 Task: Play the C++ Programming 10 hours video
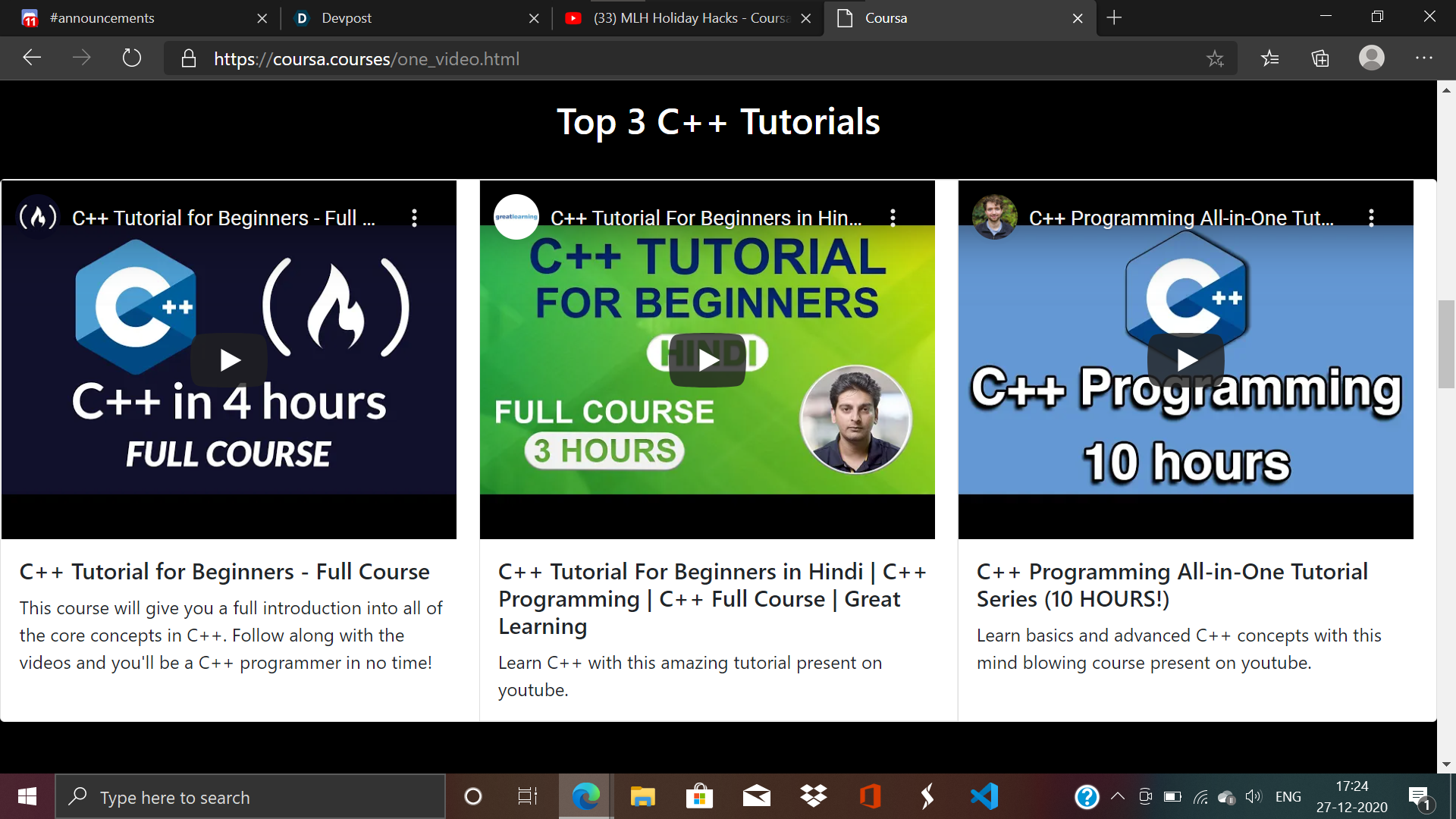[1186, 359]
